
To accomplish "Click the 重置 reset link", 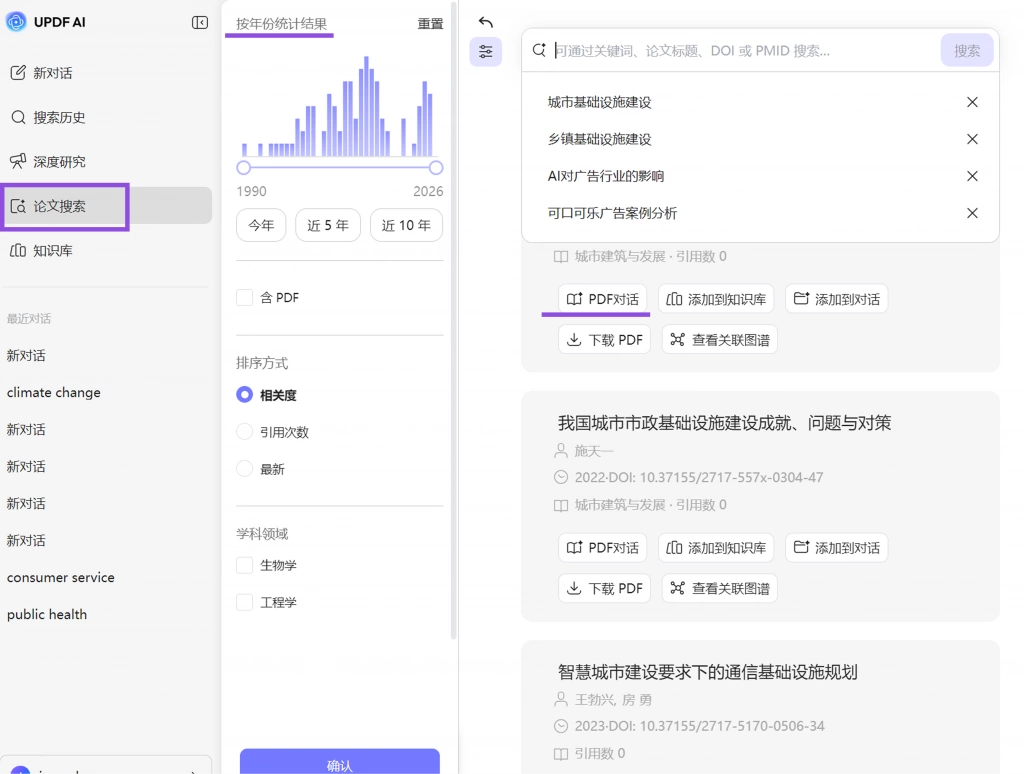I will click(x=430, y=24).
